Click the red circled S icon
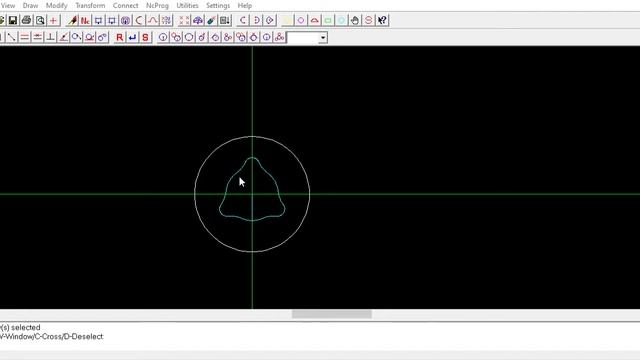 [368, 20]
